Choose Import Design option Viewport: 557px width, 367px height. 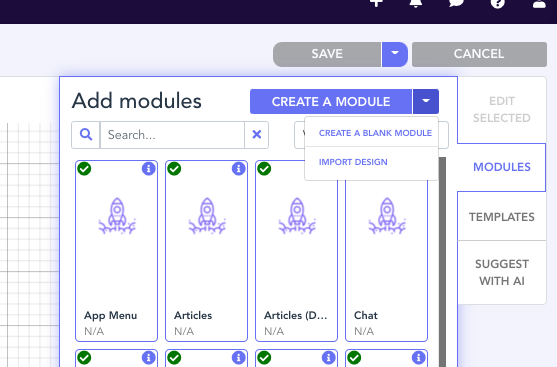click(353, 162)
